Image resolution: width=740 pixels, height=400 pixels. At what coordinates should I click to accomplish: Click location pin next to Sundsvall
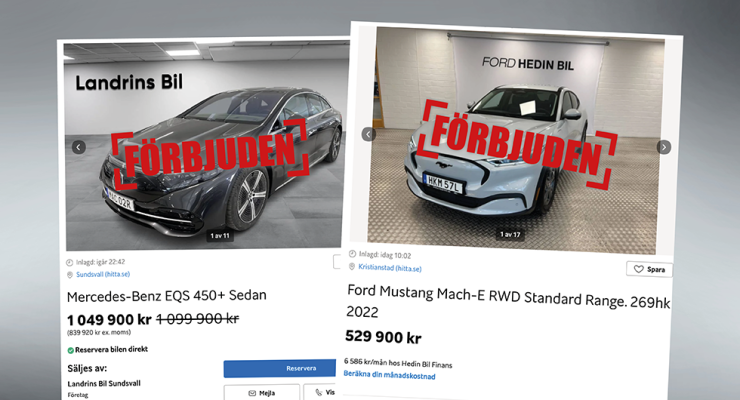click(x=70, y=275)
